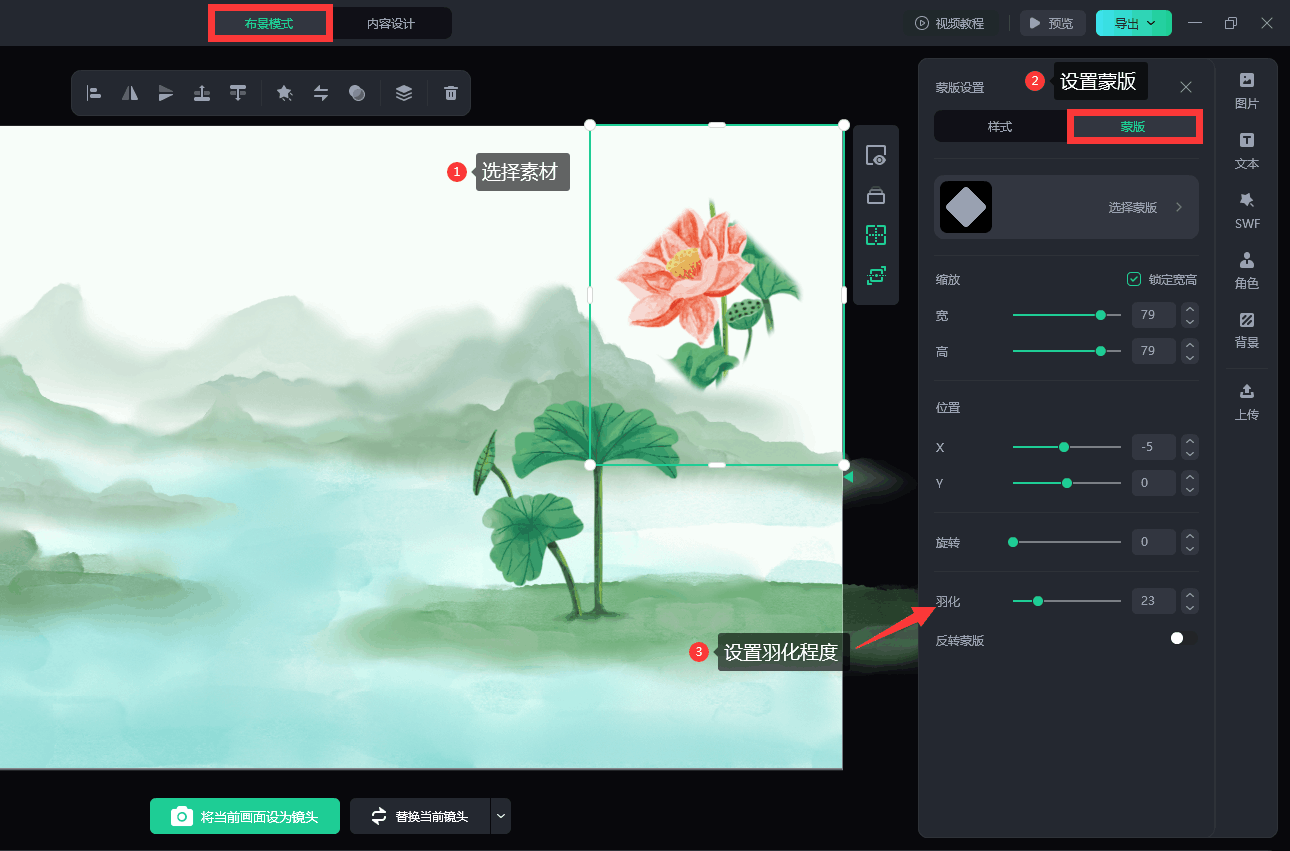
Task: Open the 导出 export dropdown
Action: point(1133,23)
